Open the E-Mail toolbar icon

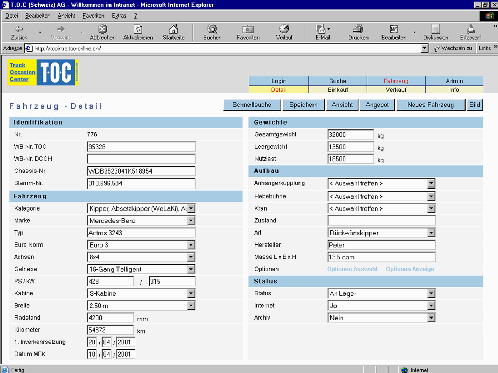click(322, 32)
